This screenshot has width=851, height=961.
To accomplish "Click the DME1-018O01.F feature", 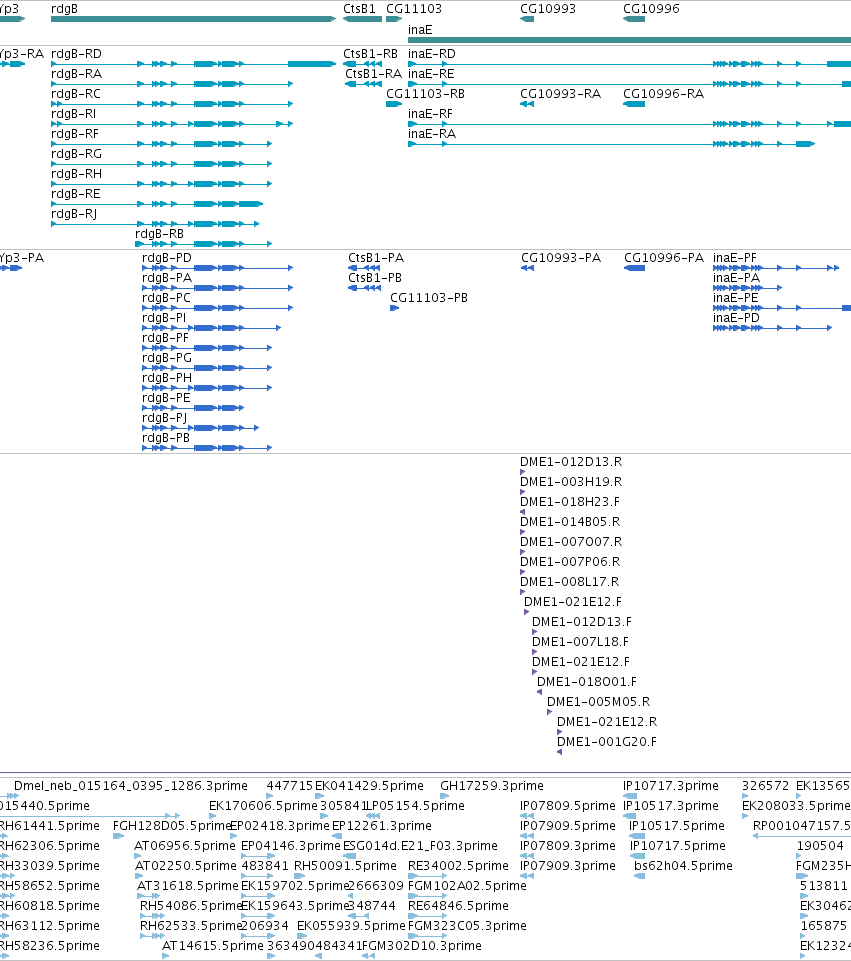I will coord(539,692).
